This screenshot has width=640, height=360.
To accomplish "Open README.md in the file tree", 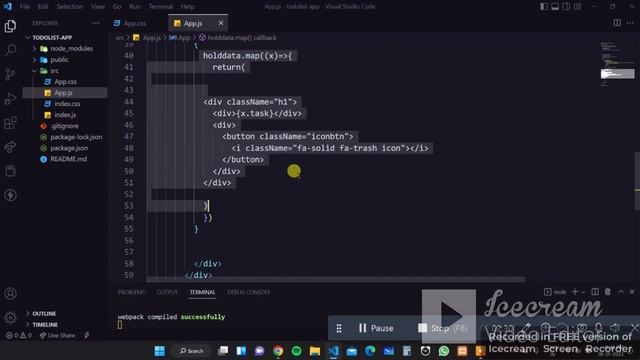I will pyautogui.click(x=68, y=159).
